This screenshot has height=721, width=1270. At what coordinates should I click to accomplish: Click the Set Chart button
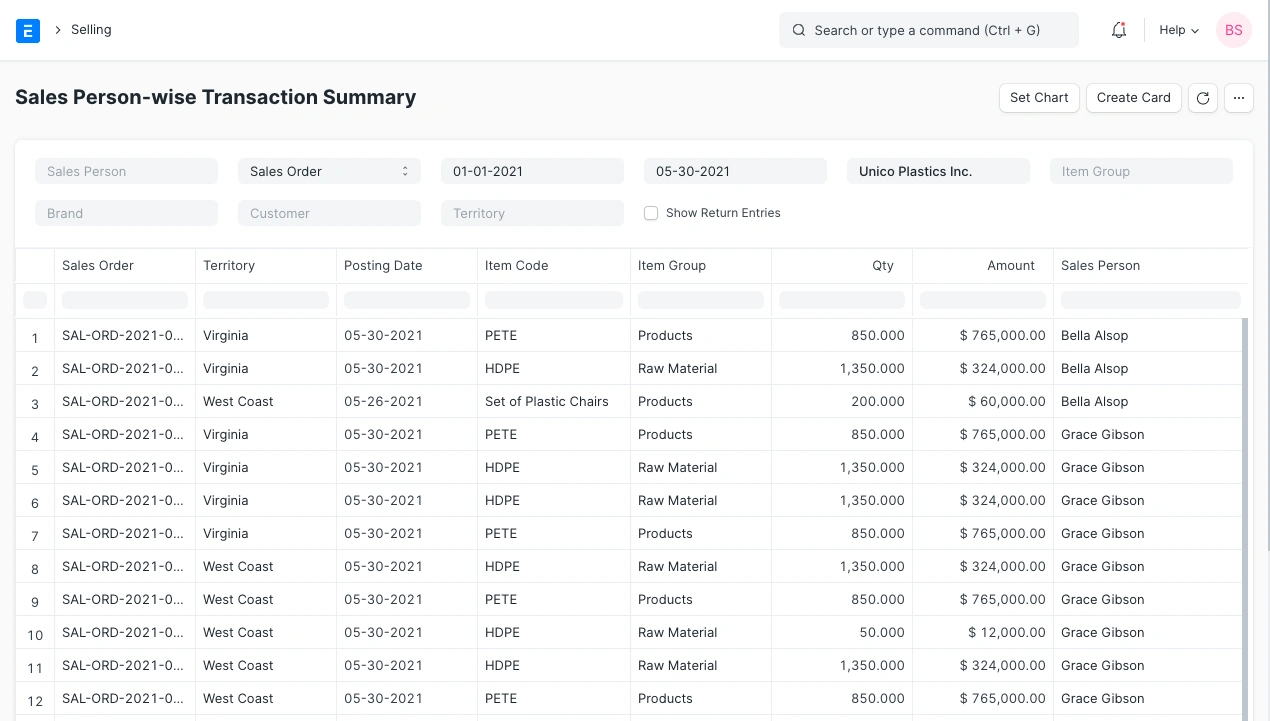pyautogui.click(x=1039, y=98)
